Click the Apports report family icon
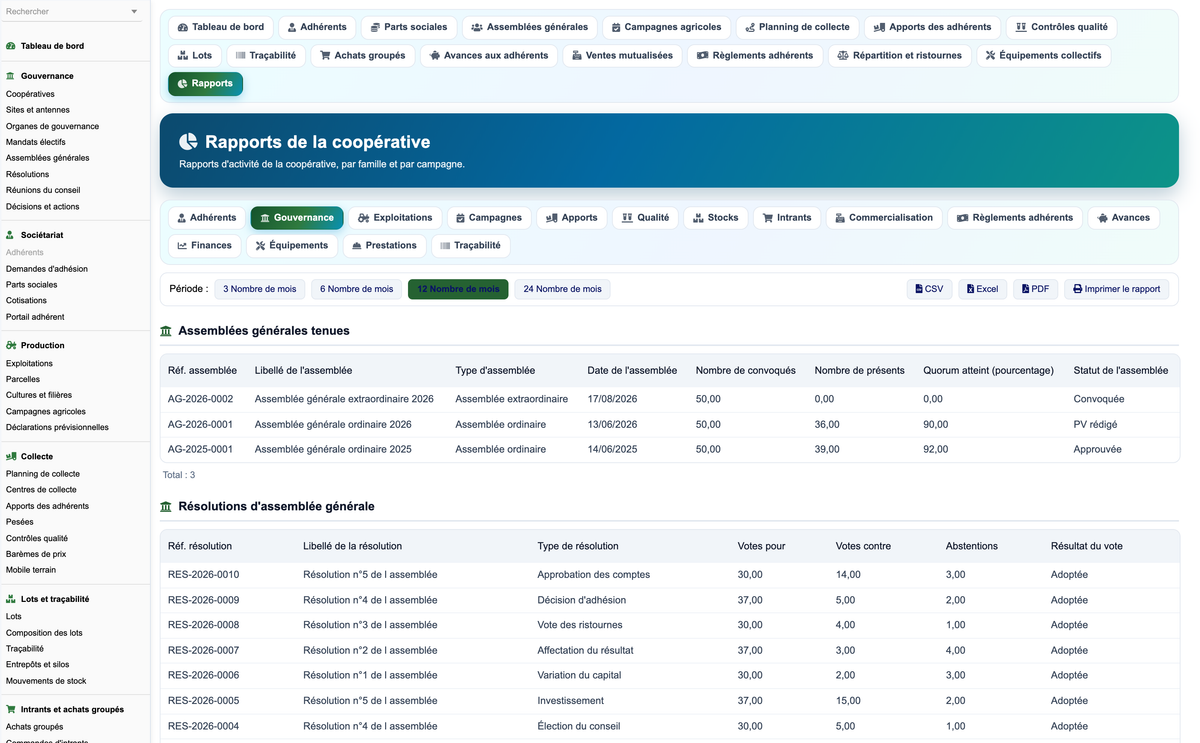Image resolution: width=1200 pixels, height=743 pixels. 551,218
